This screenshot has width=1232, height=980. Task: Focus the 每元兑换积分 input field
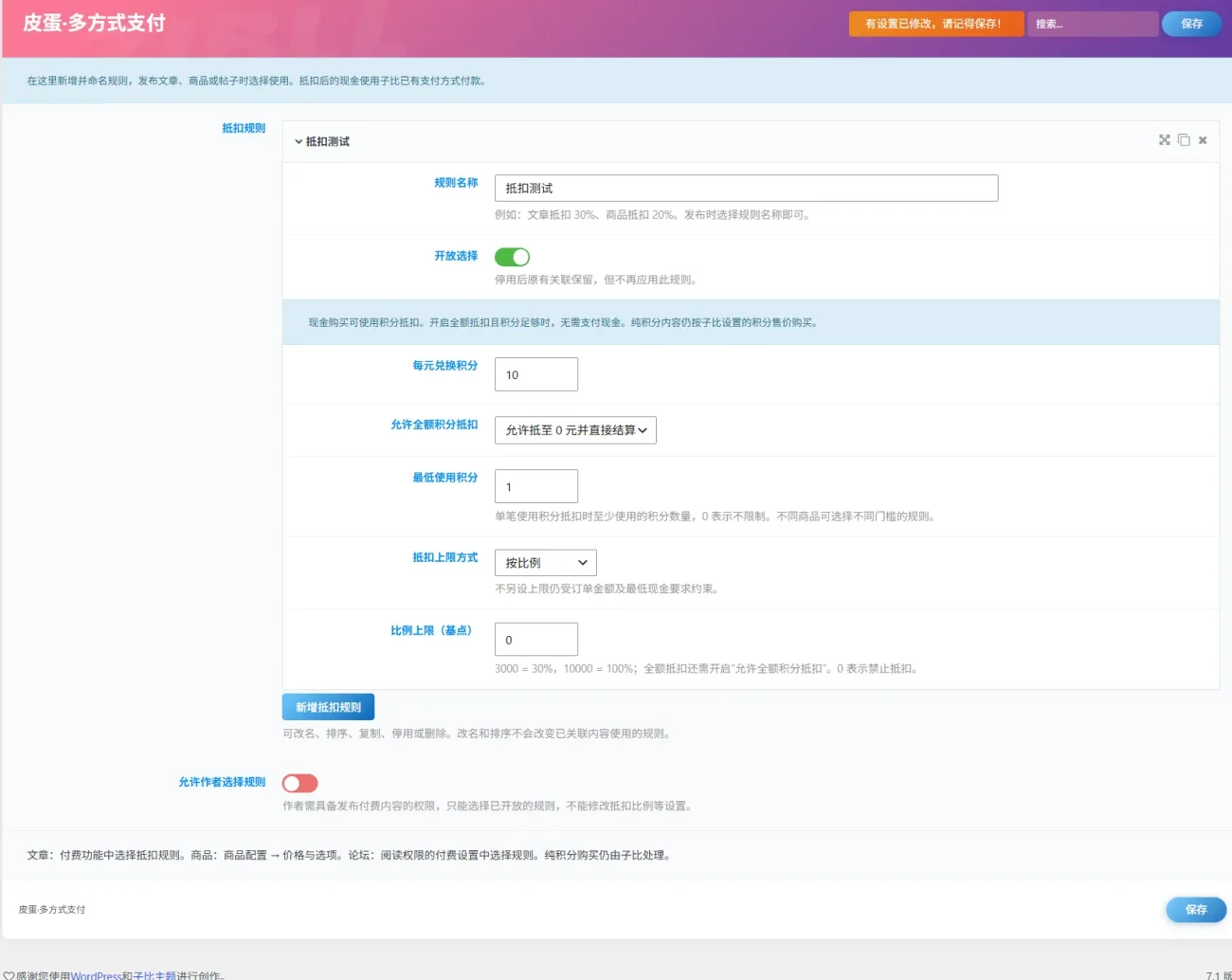(536, 374)
